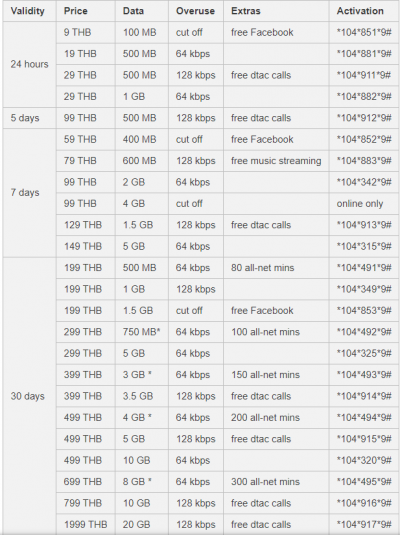Select the *104*342*9# activation code
This screenshot has width=400, height=535.
(364, 182)
